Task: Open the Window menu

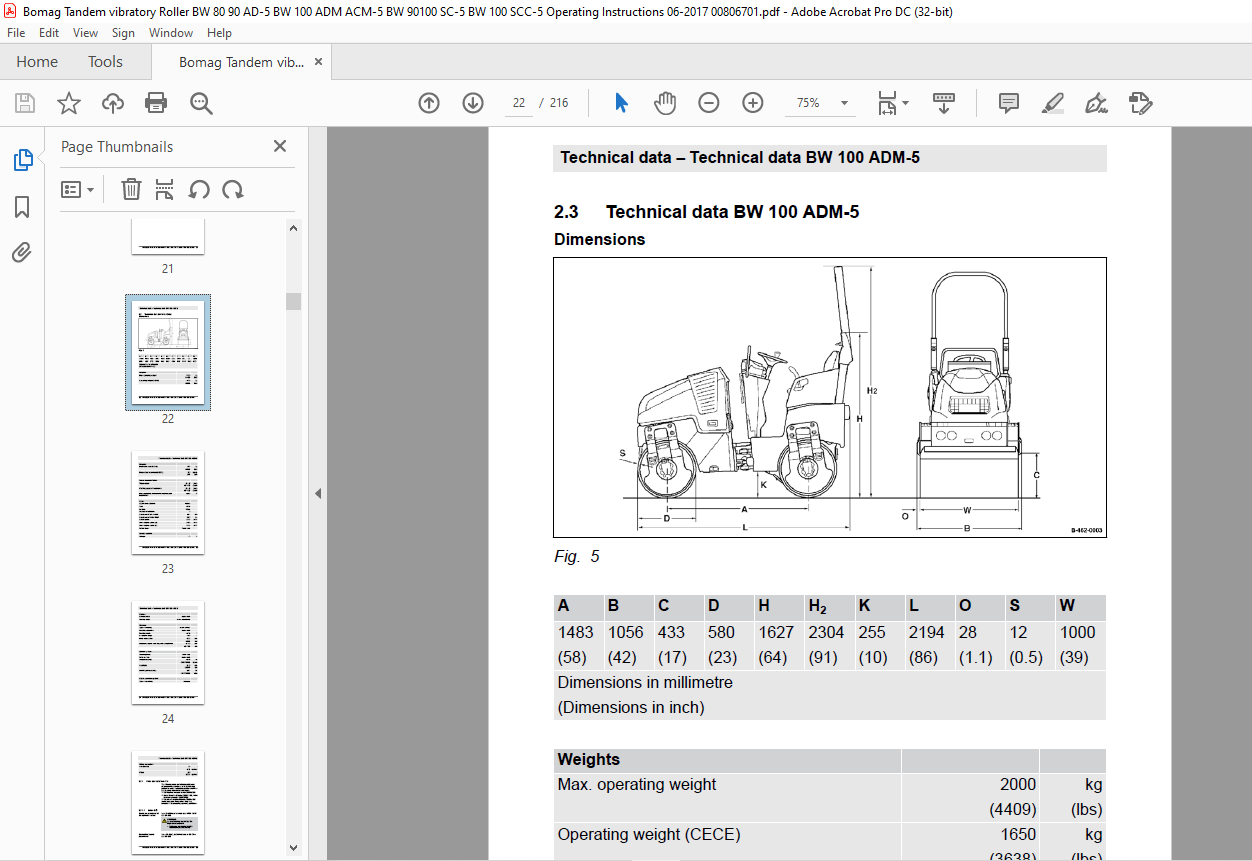Action: (x=171, y=33)
